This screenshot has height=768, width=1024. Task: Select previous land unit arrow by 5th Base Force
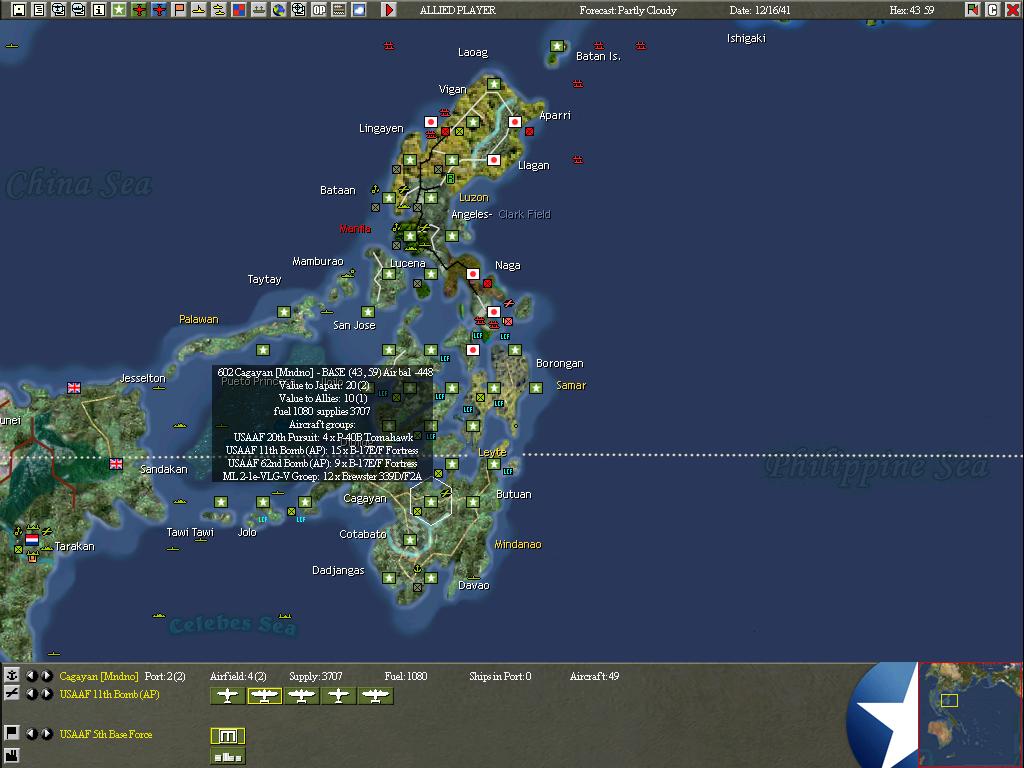tap(31, 733)
